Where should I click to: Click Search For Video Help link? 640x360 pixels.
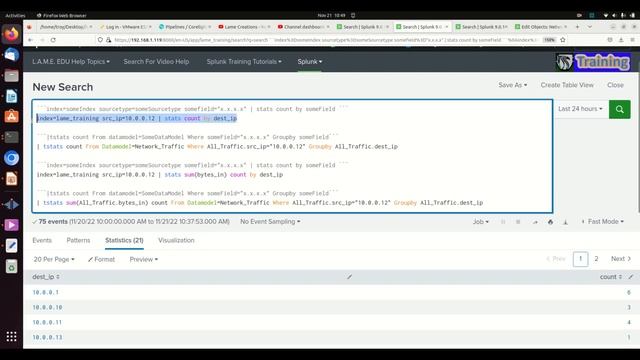point(156,62)
